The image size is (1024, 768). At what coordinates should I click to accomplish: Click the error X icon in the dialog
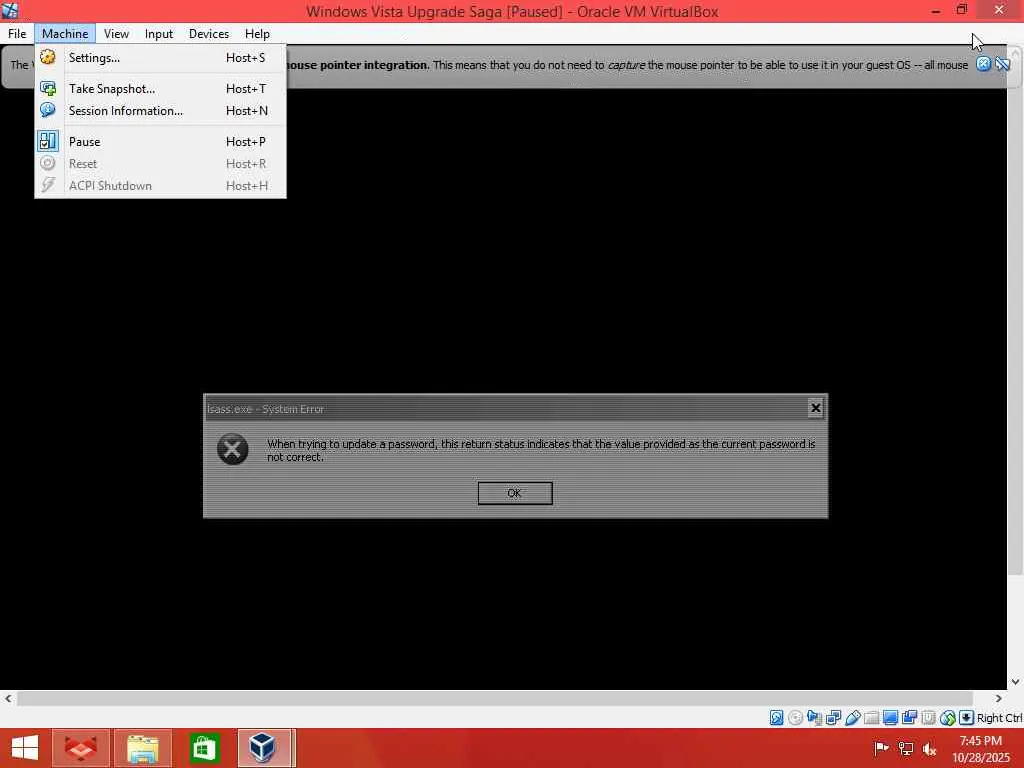[x=232, y=449]
